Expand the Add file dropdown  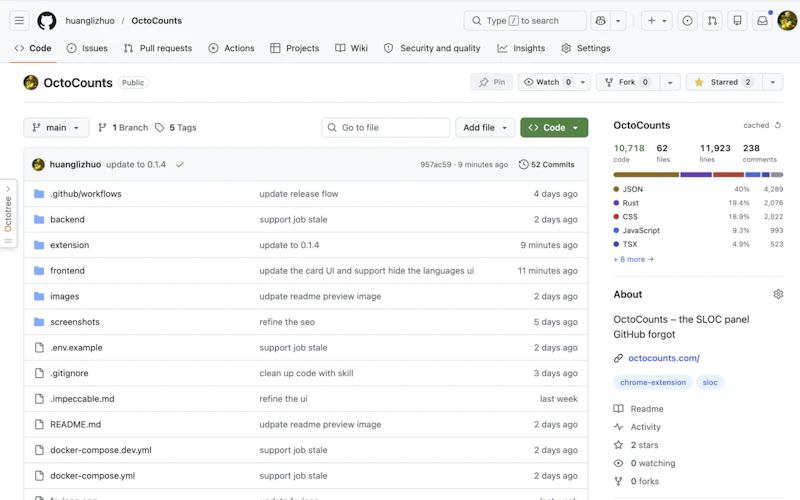point(485,128)
